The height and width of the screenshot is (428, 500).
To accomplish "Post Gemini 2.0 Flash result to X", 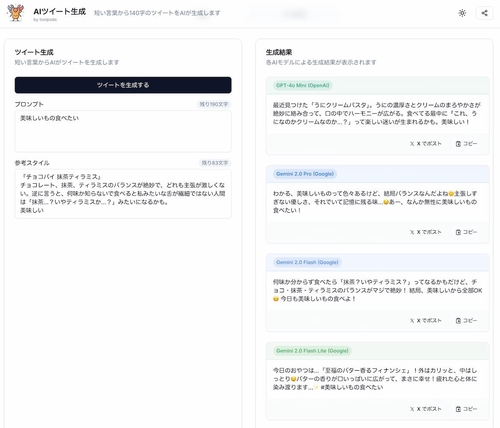I will (426, 320).
